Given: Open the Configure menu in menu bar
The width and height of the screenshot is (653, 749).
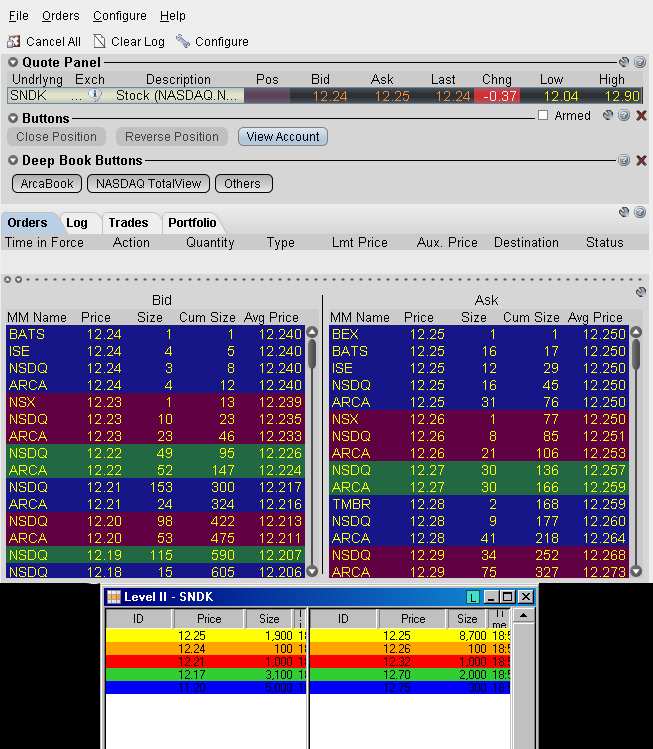Looking at the screenshot, I should click(x=120, y=16).
